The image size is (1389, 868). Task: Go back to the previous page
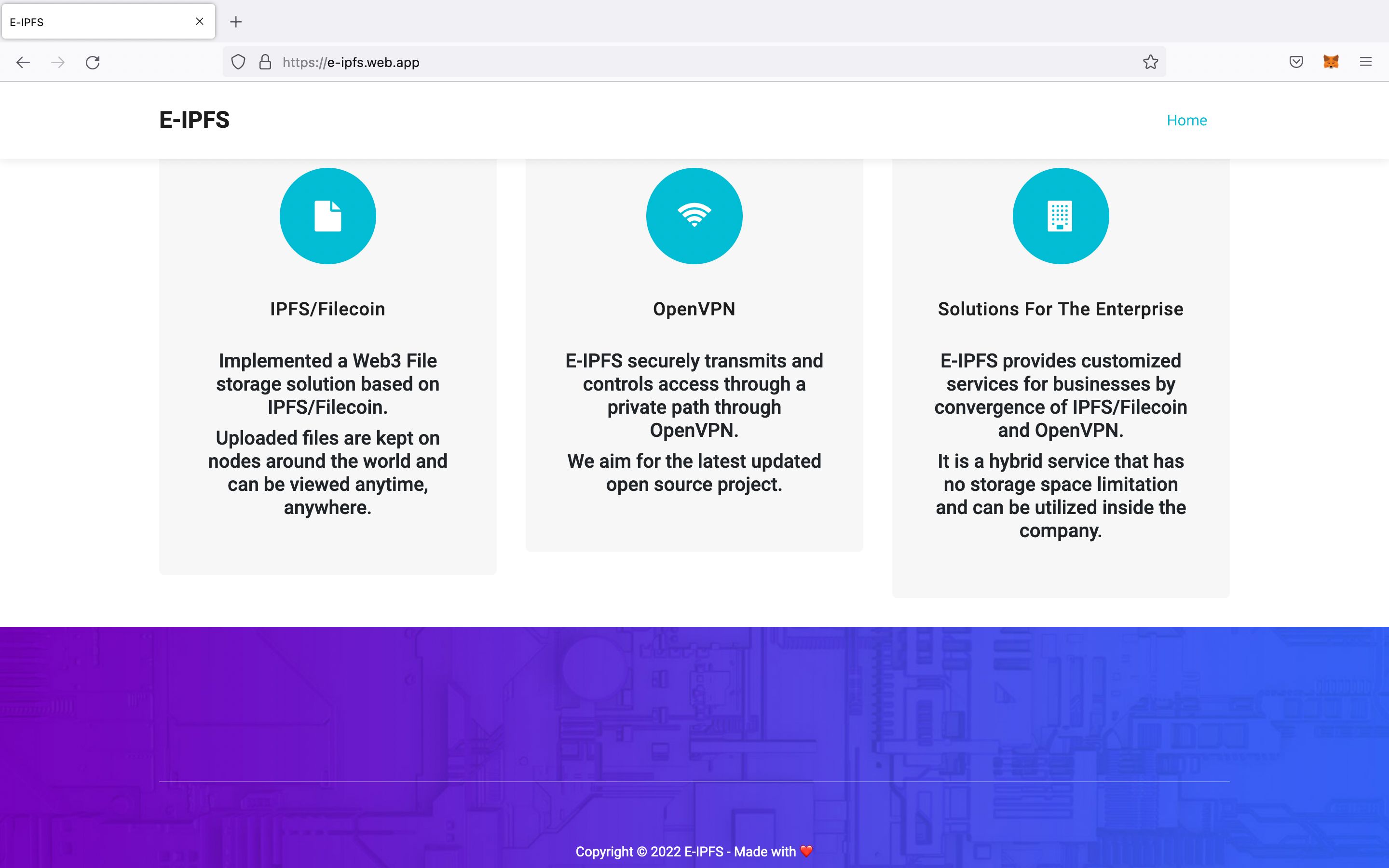[23, 62]
